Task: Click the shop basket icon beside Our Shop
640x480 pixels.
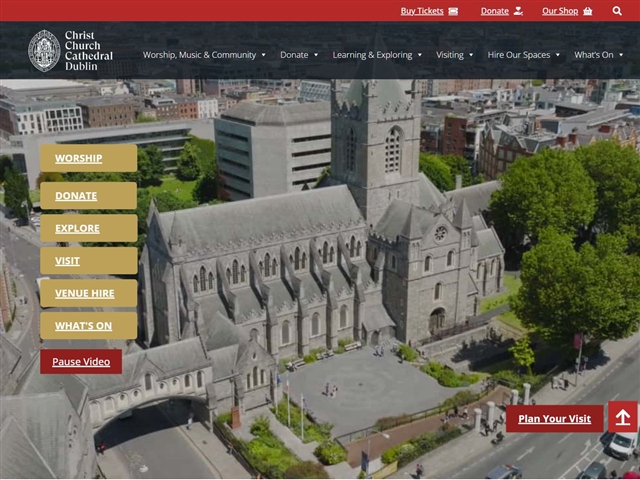Action: pos(587,11)
